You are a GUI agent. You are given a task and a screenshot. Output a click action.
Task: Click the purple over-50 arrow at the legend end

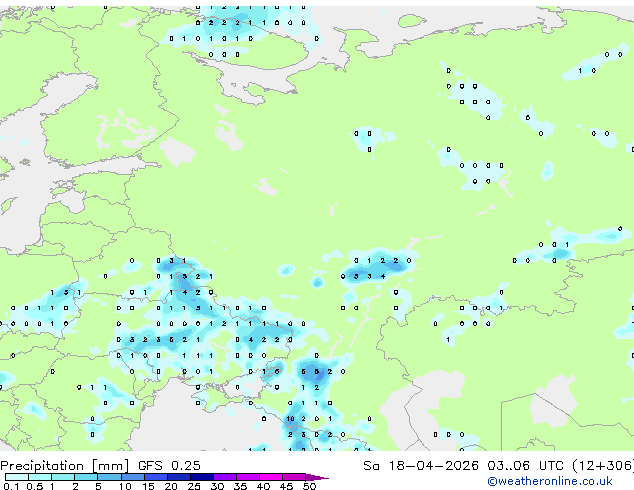click(x=317, y=477)
